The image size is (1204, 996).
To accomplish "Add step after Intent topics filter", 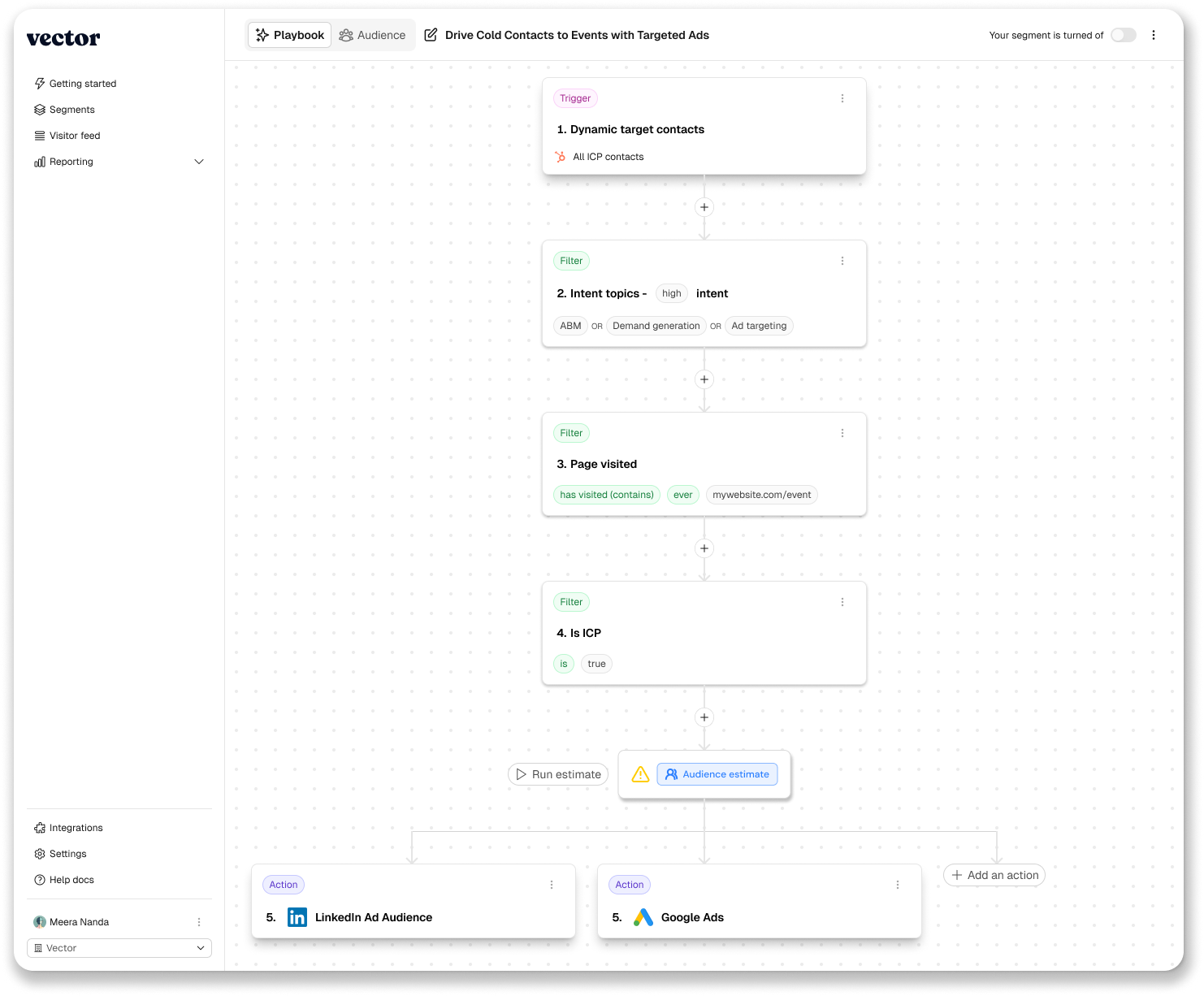I will coord(704,379).
